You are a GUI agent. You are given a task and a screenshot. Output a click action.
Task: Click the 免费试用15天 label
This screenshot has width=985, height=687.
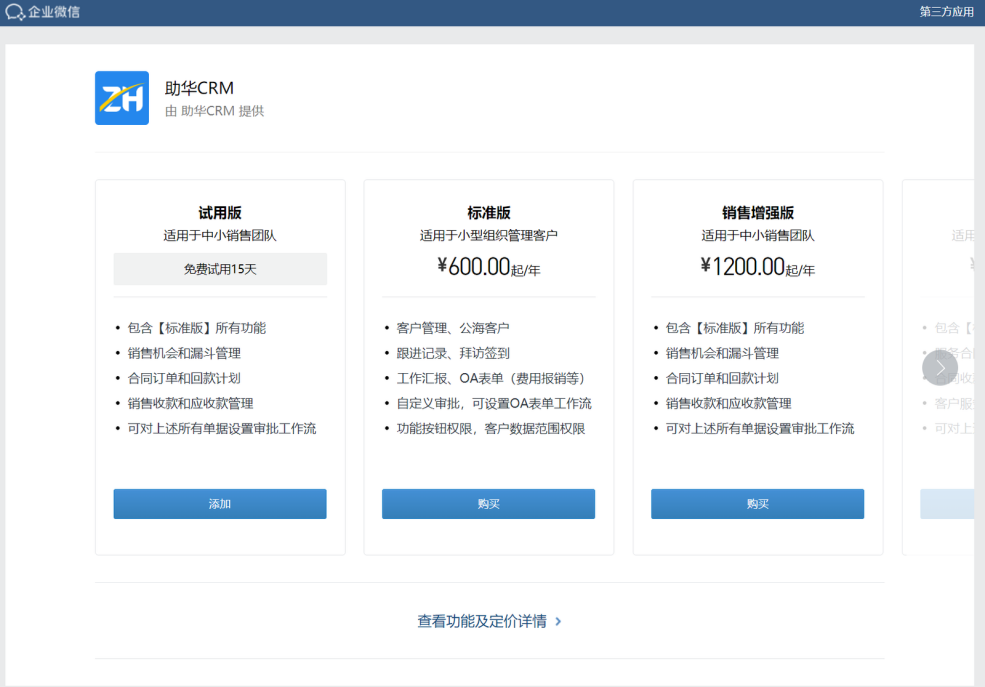click(220, 269)
